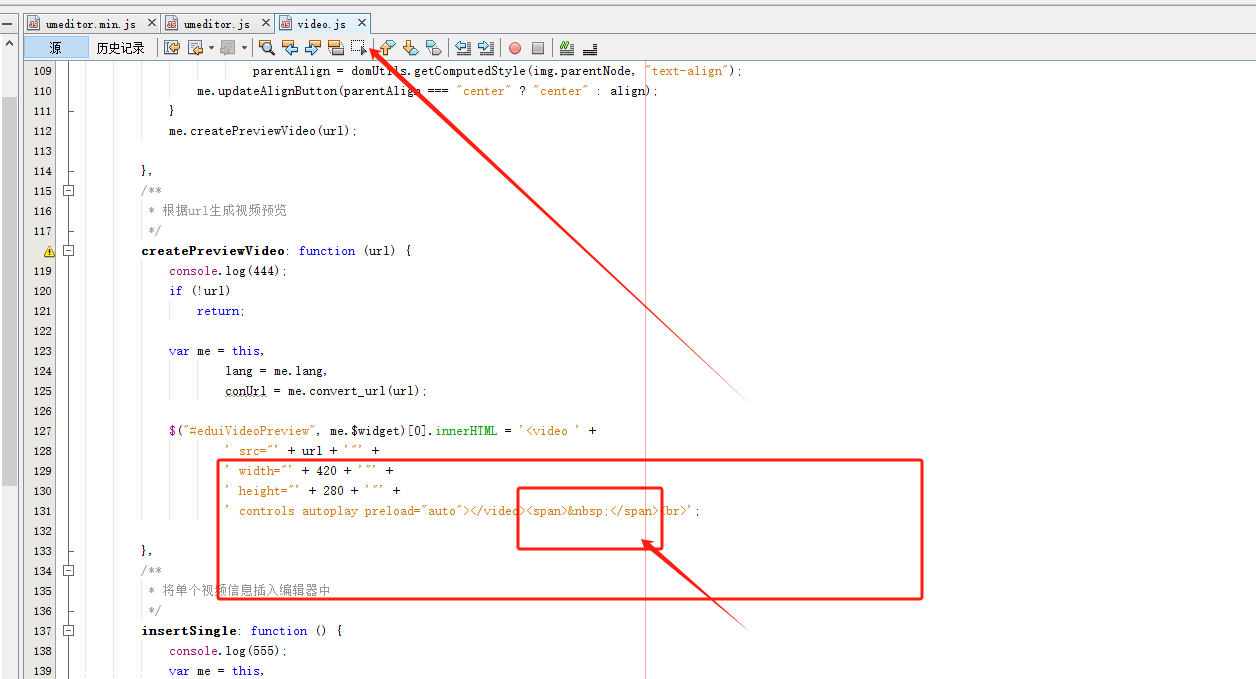Screen dimensions: 1256x679
Task: Switch to the 源 (Source) view
Action: [56, 48]
